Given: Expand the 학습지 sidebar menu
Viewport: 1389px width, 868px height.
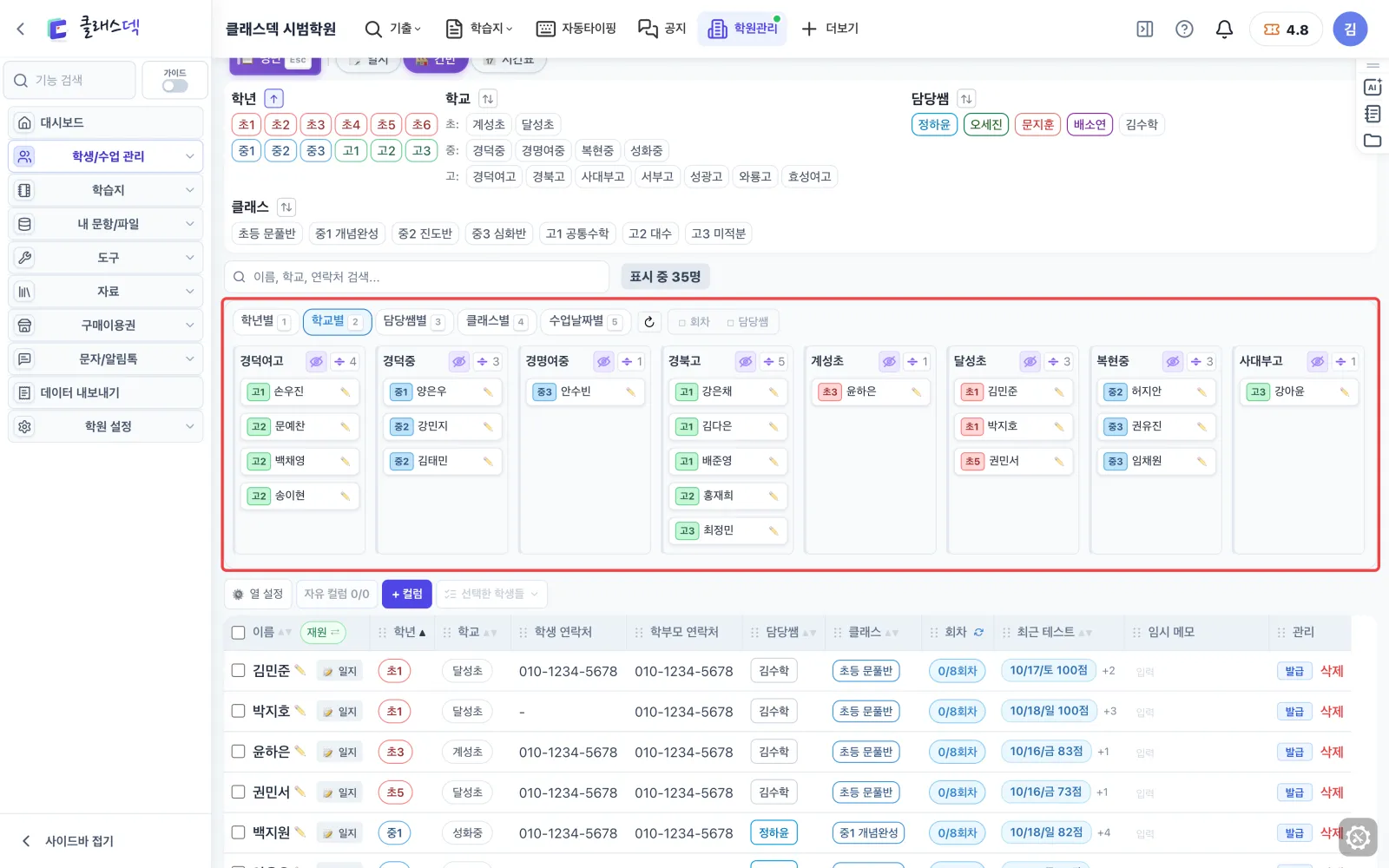Looking at the screenshot, I should coord(106,190).
